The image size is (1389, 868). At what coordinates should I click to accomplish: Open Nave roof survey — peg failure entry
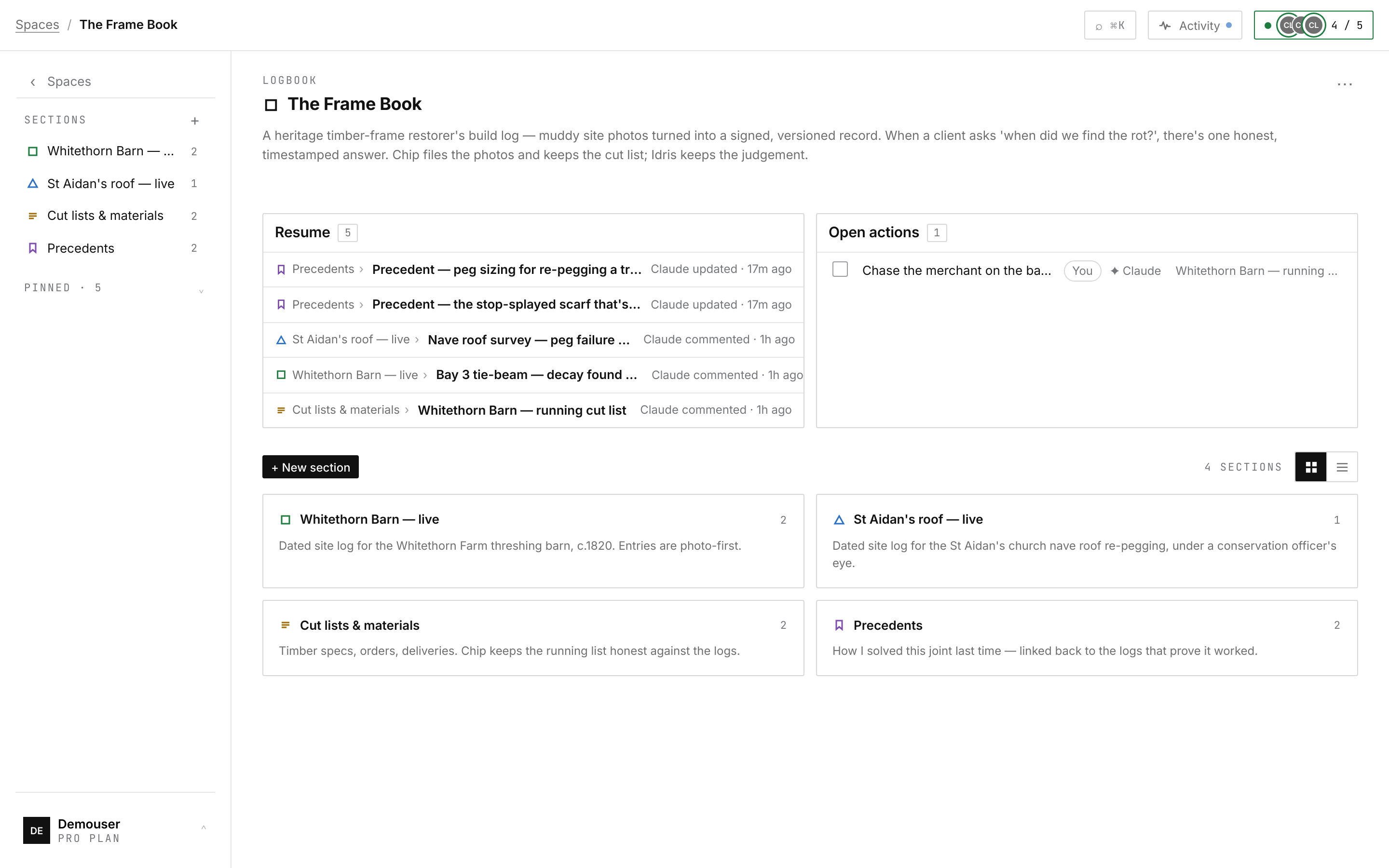click(533, 340)
